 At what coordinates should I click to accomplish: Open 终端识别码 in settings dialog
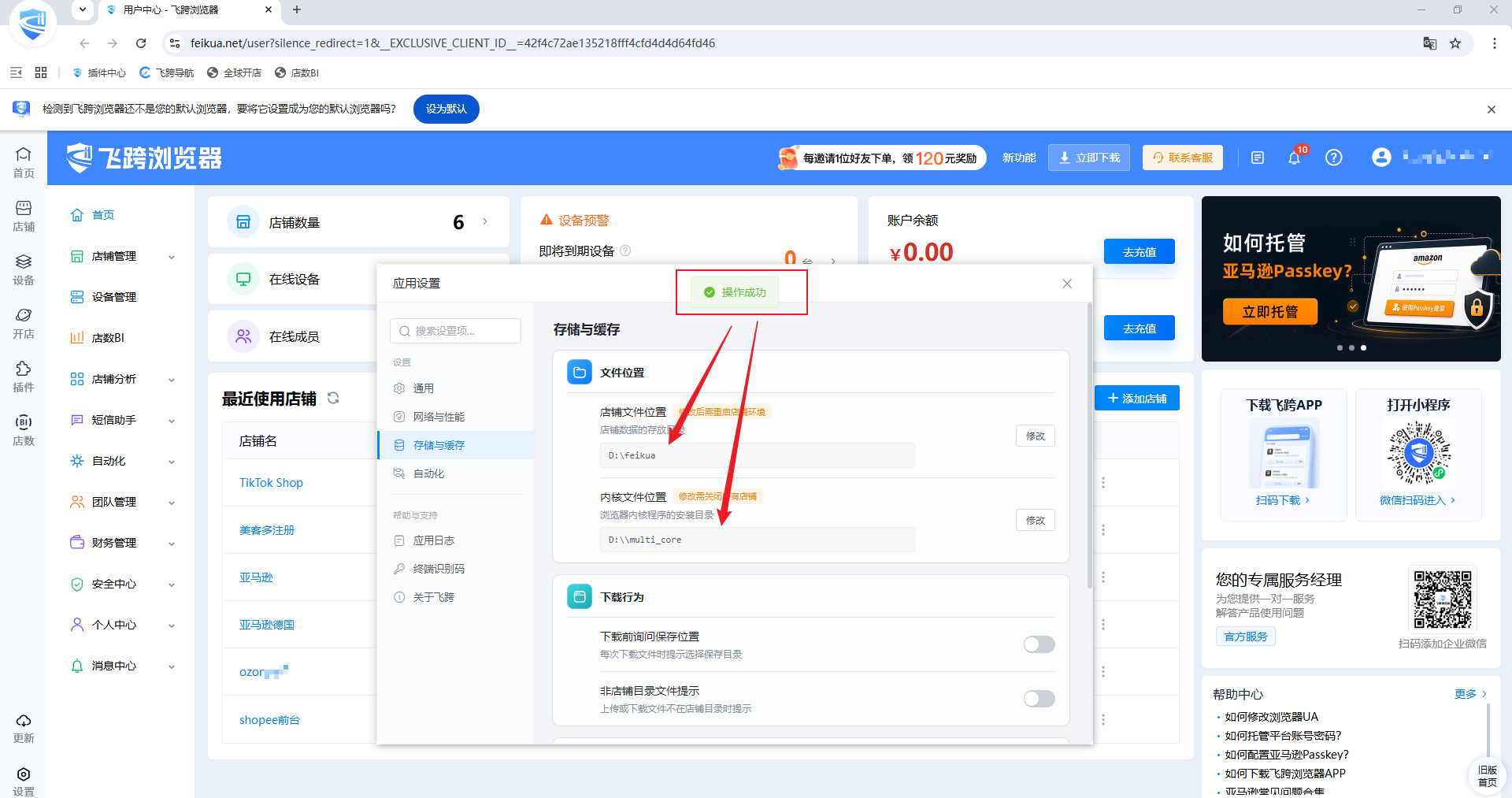(x=456, y=569)
